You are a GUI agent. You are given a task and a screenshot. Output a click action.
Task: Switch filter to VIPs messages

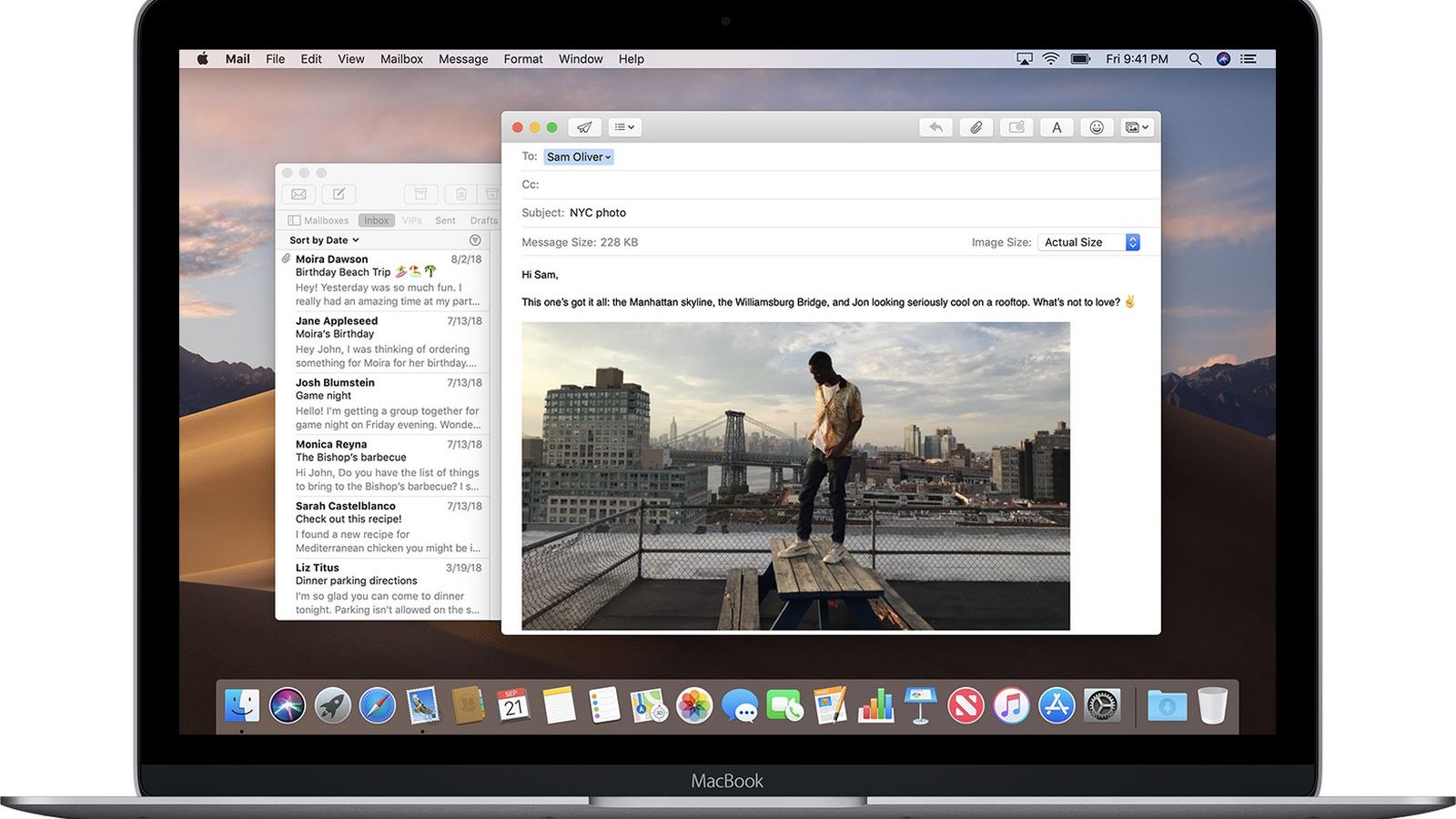click(411, 220)
